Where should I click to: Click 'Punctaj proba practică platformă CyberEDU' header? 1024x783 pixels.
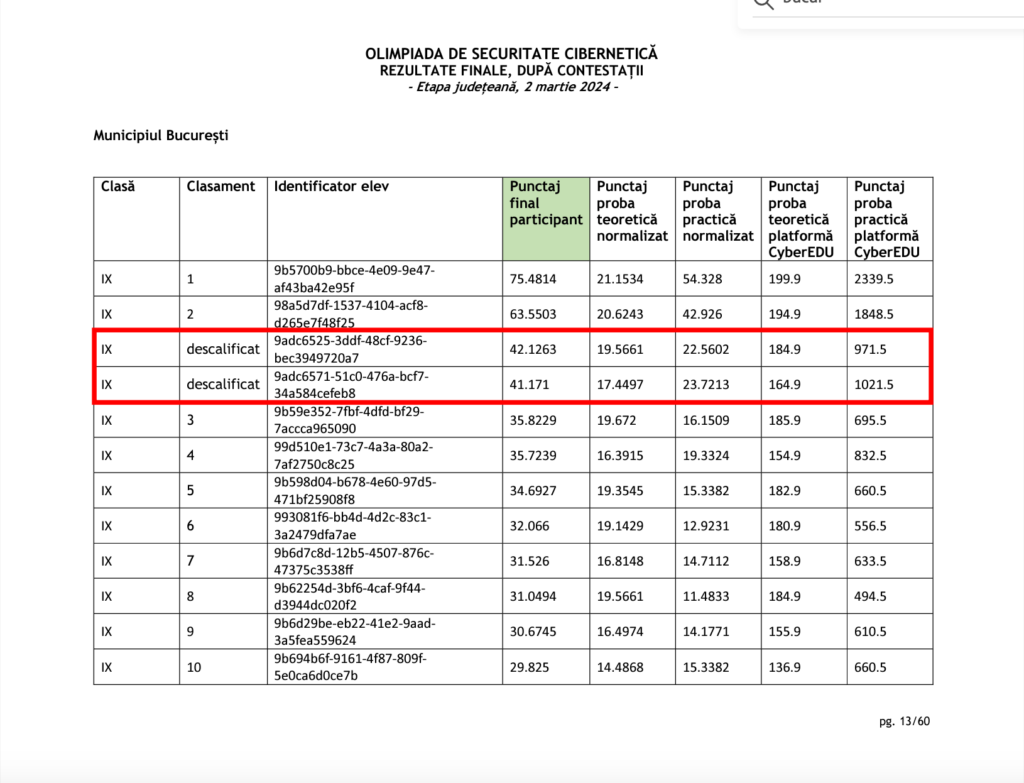(x=889, y=219)
